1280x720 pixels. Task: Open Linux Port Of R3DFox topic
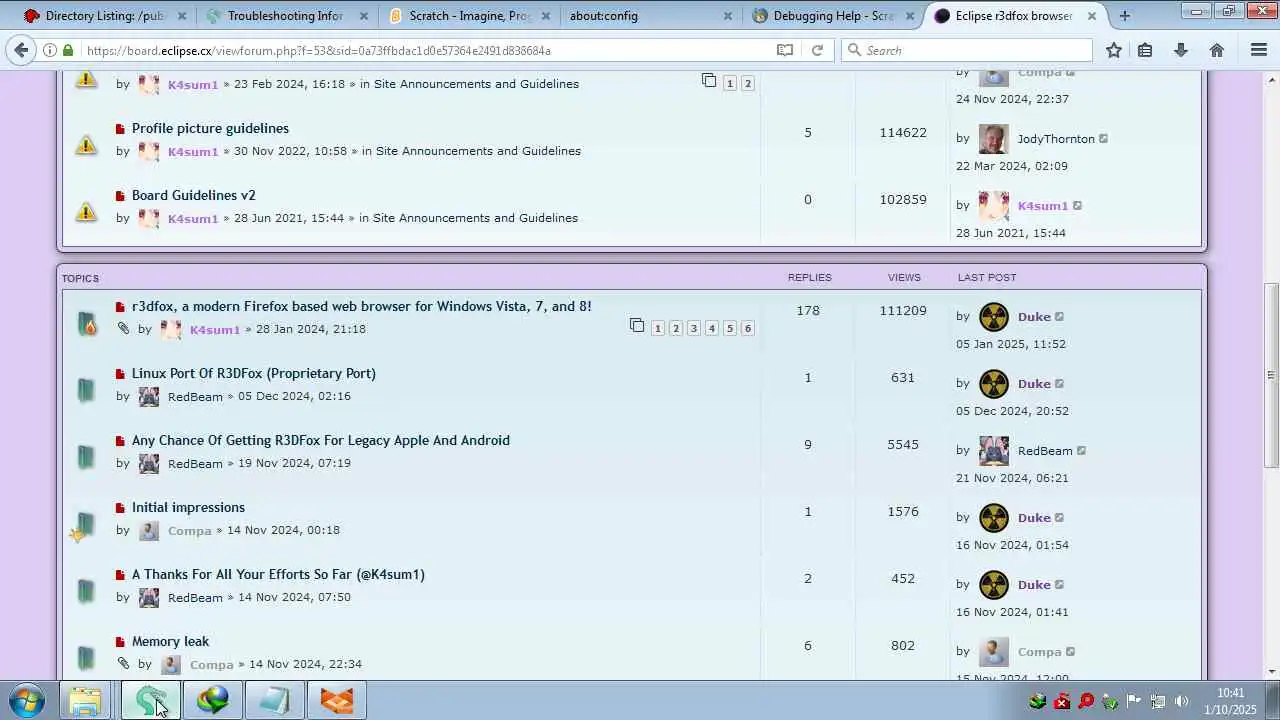point(254,373)
